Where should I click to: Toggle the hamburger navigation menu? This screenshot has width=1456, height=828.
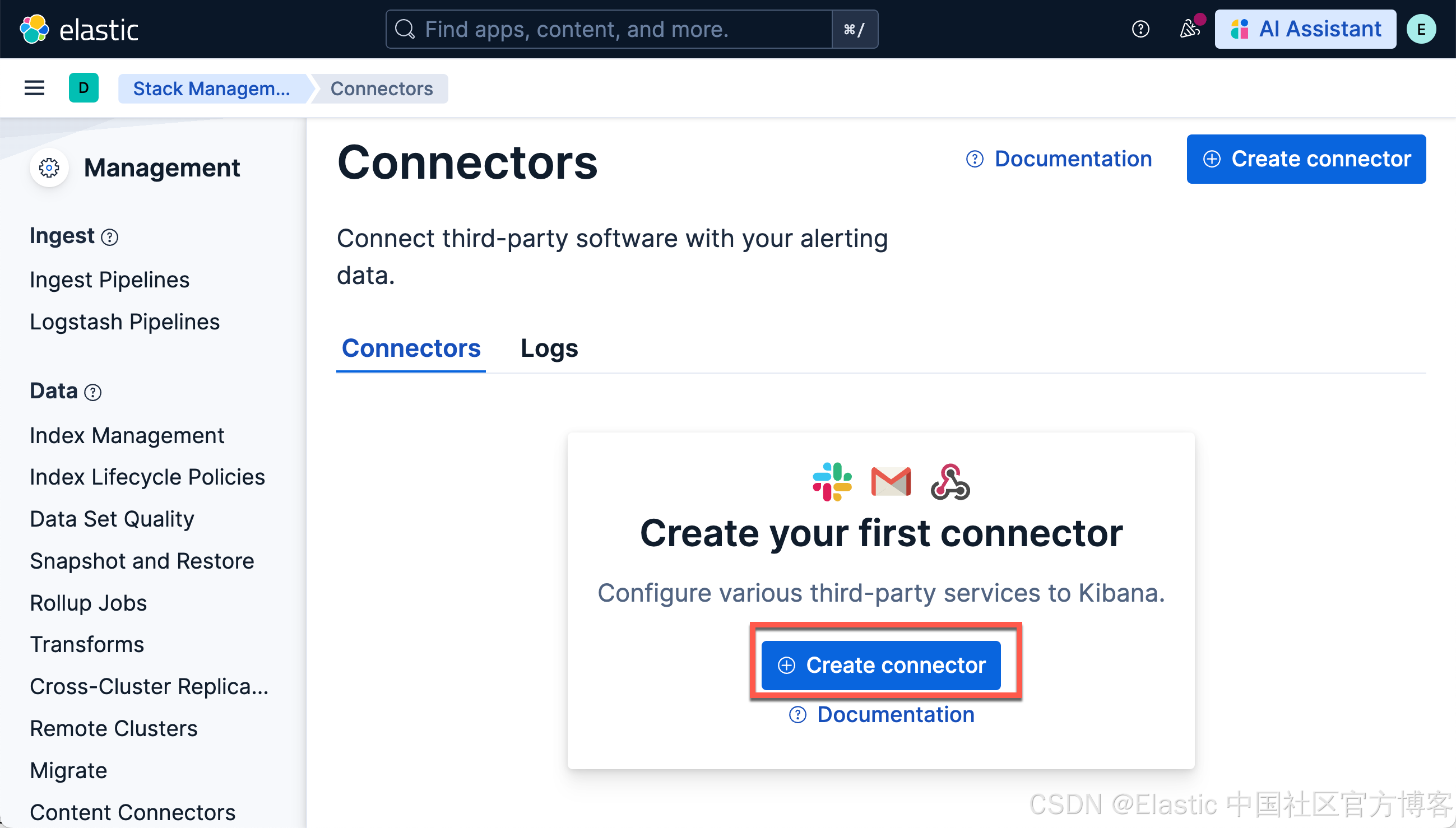[34, 88]
